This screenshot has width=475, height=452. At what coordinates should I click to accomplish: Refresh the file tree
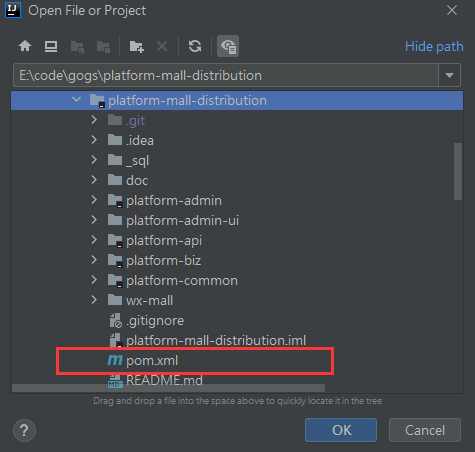[195, 46]
